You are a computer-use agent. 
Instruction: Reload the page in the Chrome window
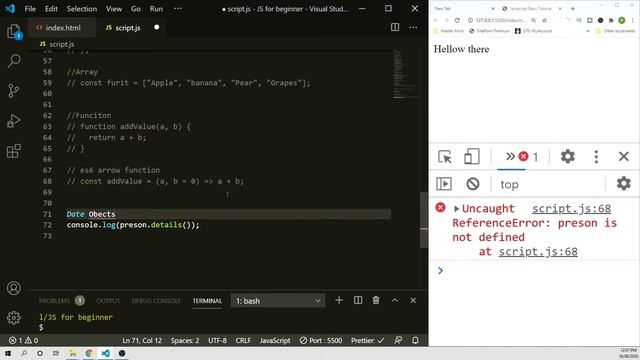[x=457, y=20]
